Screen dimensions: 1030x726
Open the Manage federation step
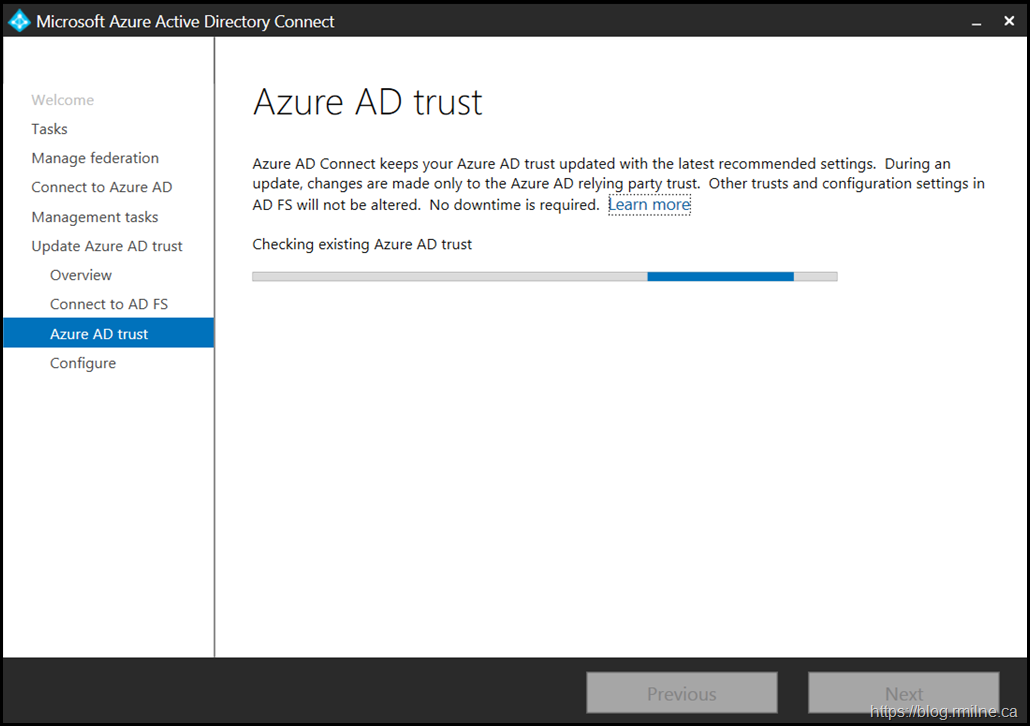click(x=95, y=158)
